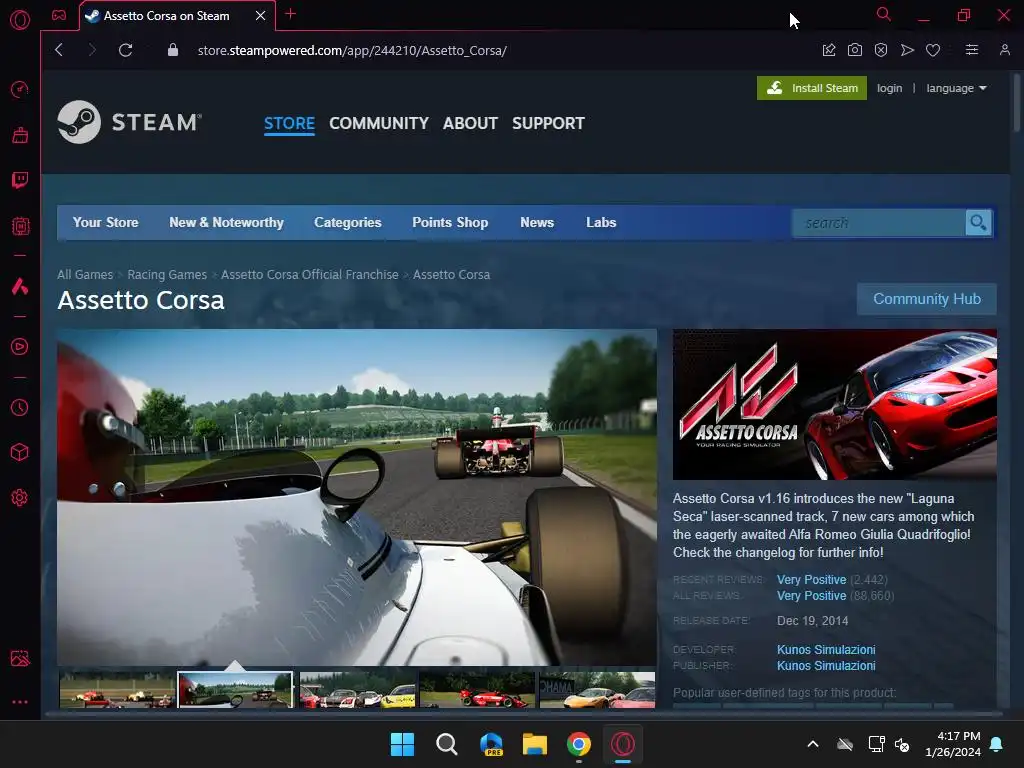Click in the Steam search field
Screen dimensions: 1024x768
coord(878,223)
